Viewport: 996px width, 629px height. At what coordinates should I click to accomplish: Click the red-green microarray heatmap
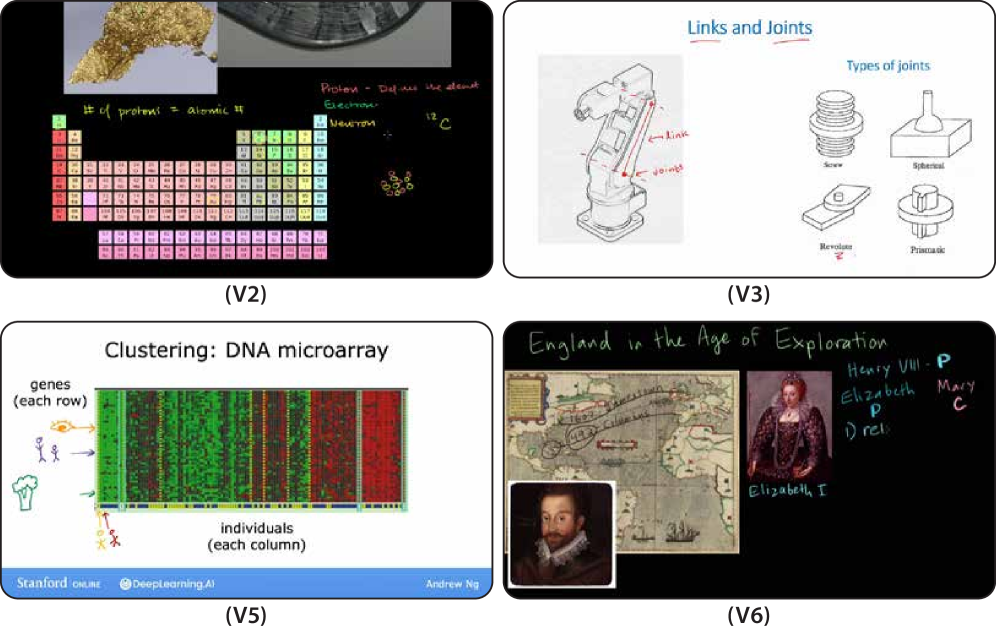[252, 450]
